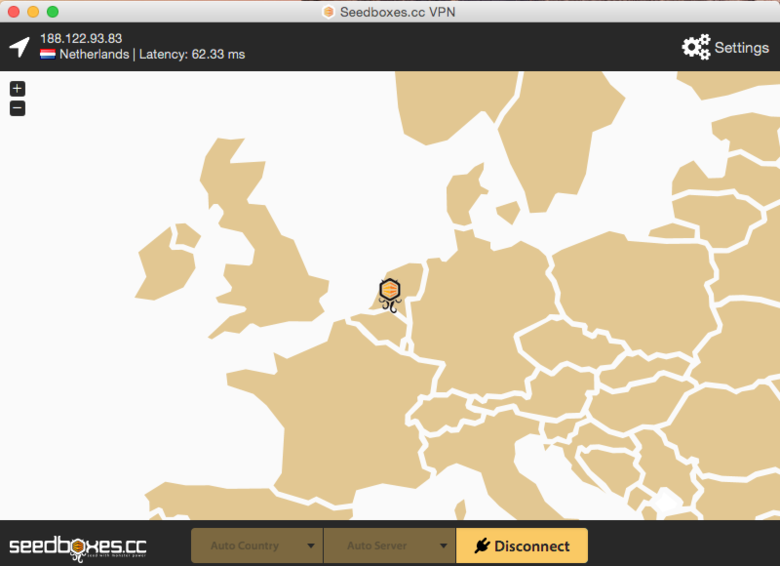Maximize the window with green button
The width and height of the screenshot is (780, 566).
53,11
